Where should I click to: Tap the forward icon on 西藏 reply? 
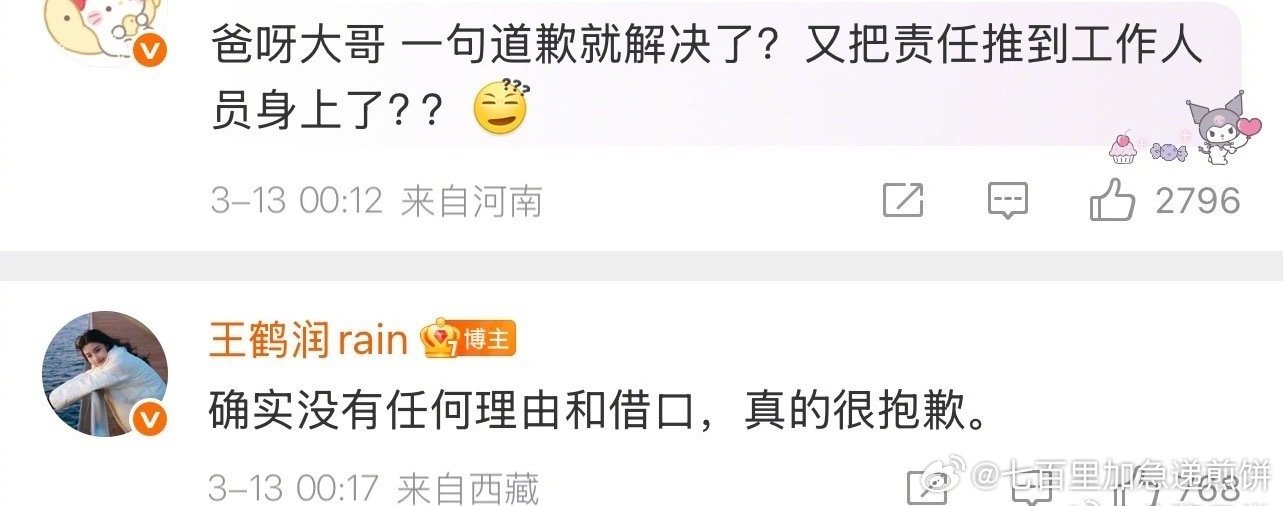[x=925, y=490]
